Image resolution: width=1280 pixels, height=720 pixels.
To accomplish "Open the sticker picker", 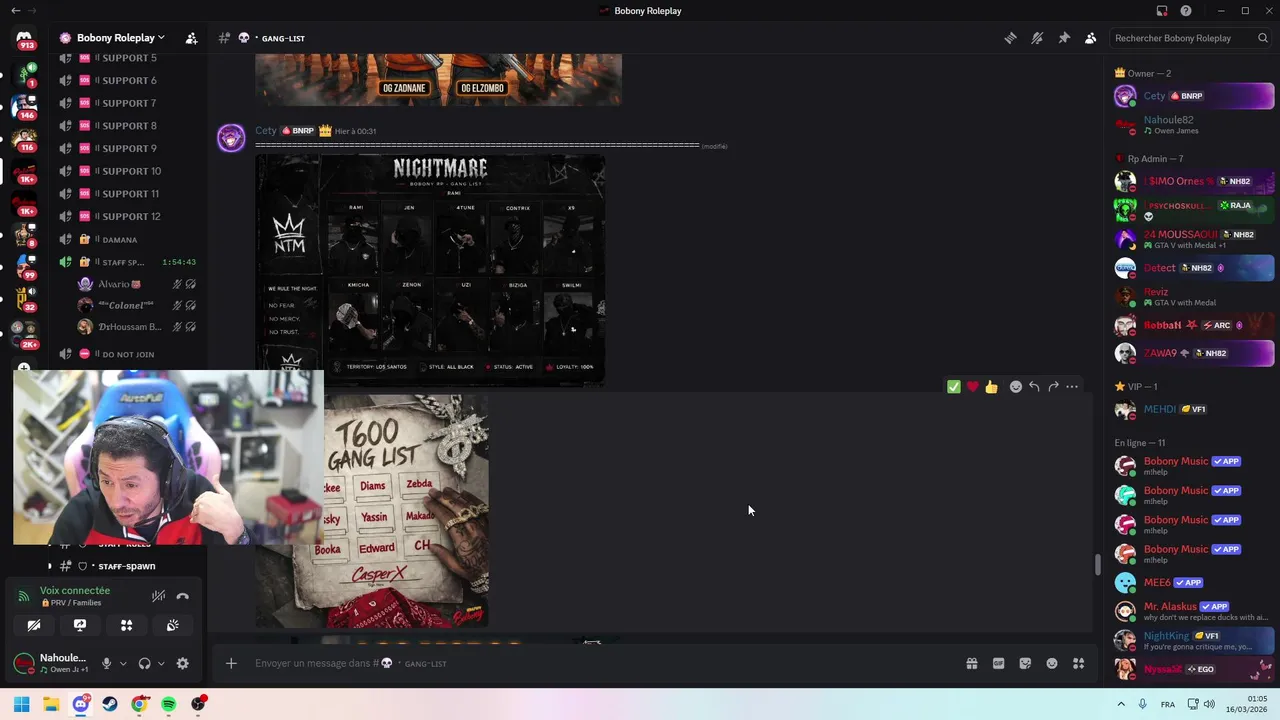I will pyautogui.click(x=1025, y=663).
